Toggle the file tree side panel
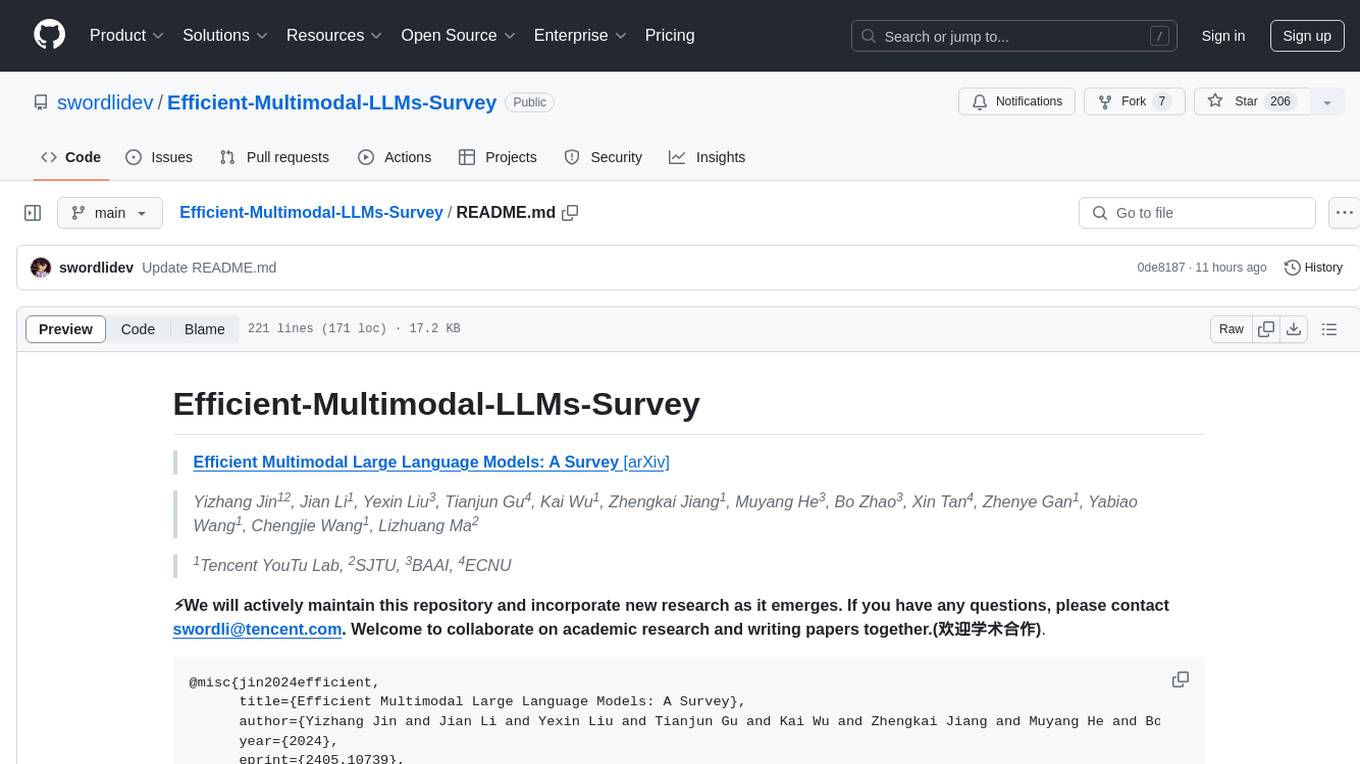Image resolution: width=1360 pixels, height=764 pixels. (33, 213)
